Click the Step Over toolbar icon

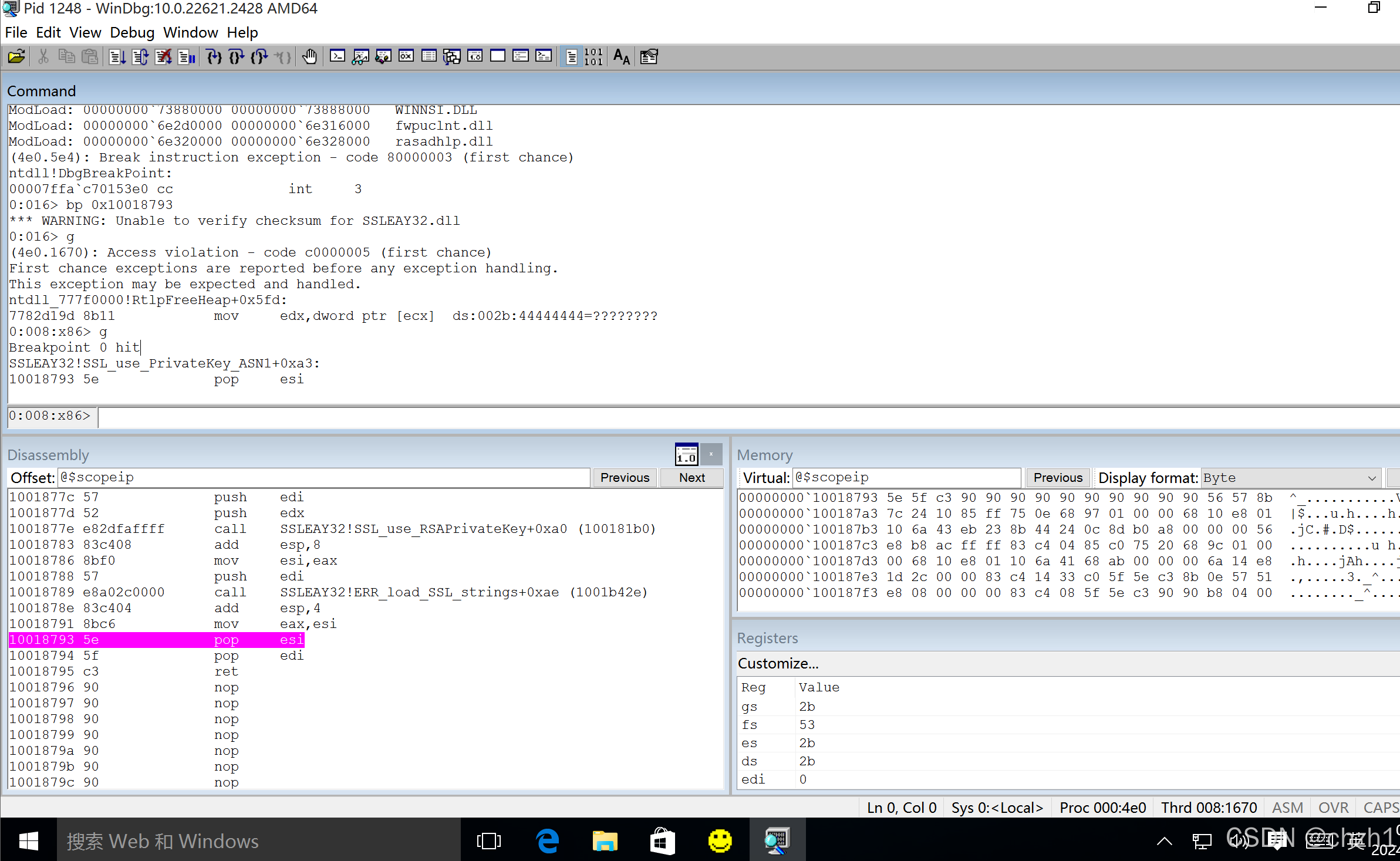coord(237,56)
